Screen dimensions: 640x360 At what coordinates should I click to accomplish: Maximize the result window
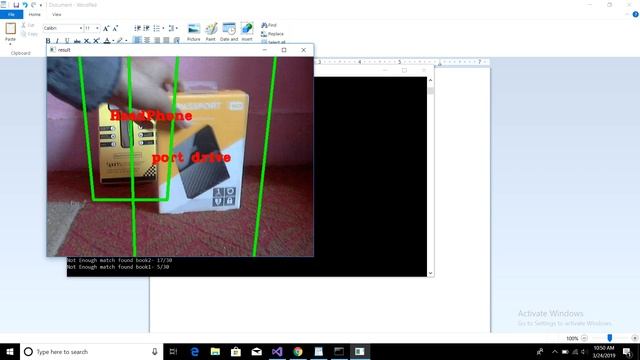[284, 50]
